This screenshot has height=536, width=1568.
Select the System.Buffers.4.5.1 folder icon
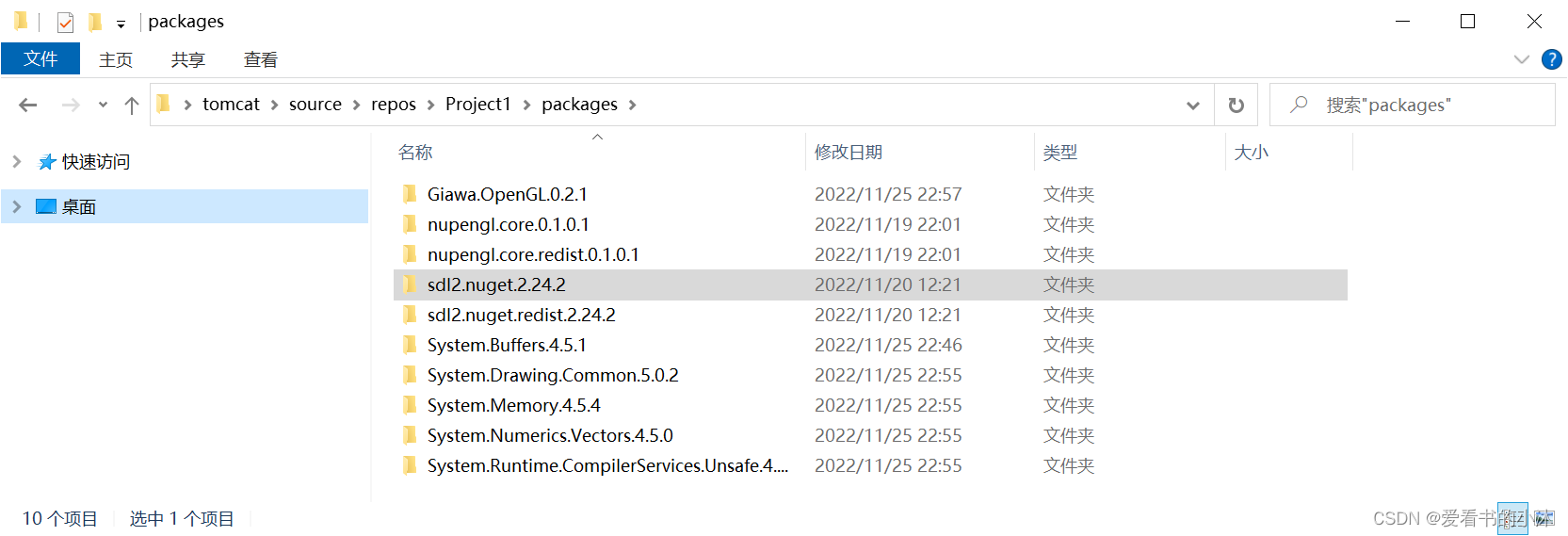click(x=410, y=345)
